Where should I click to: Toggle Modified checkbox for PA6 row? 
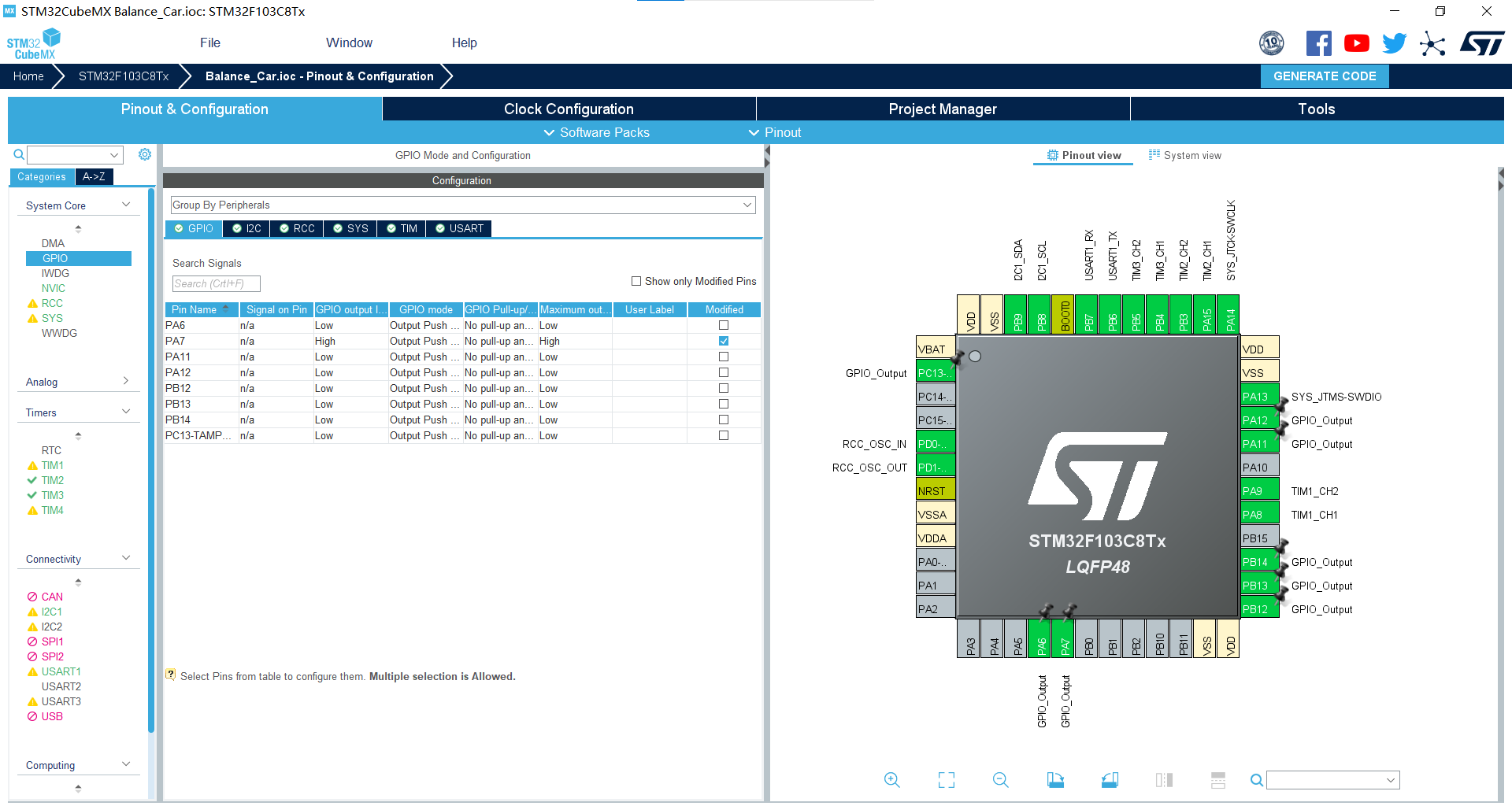tap(724, 325)
